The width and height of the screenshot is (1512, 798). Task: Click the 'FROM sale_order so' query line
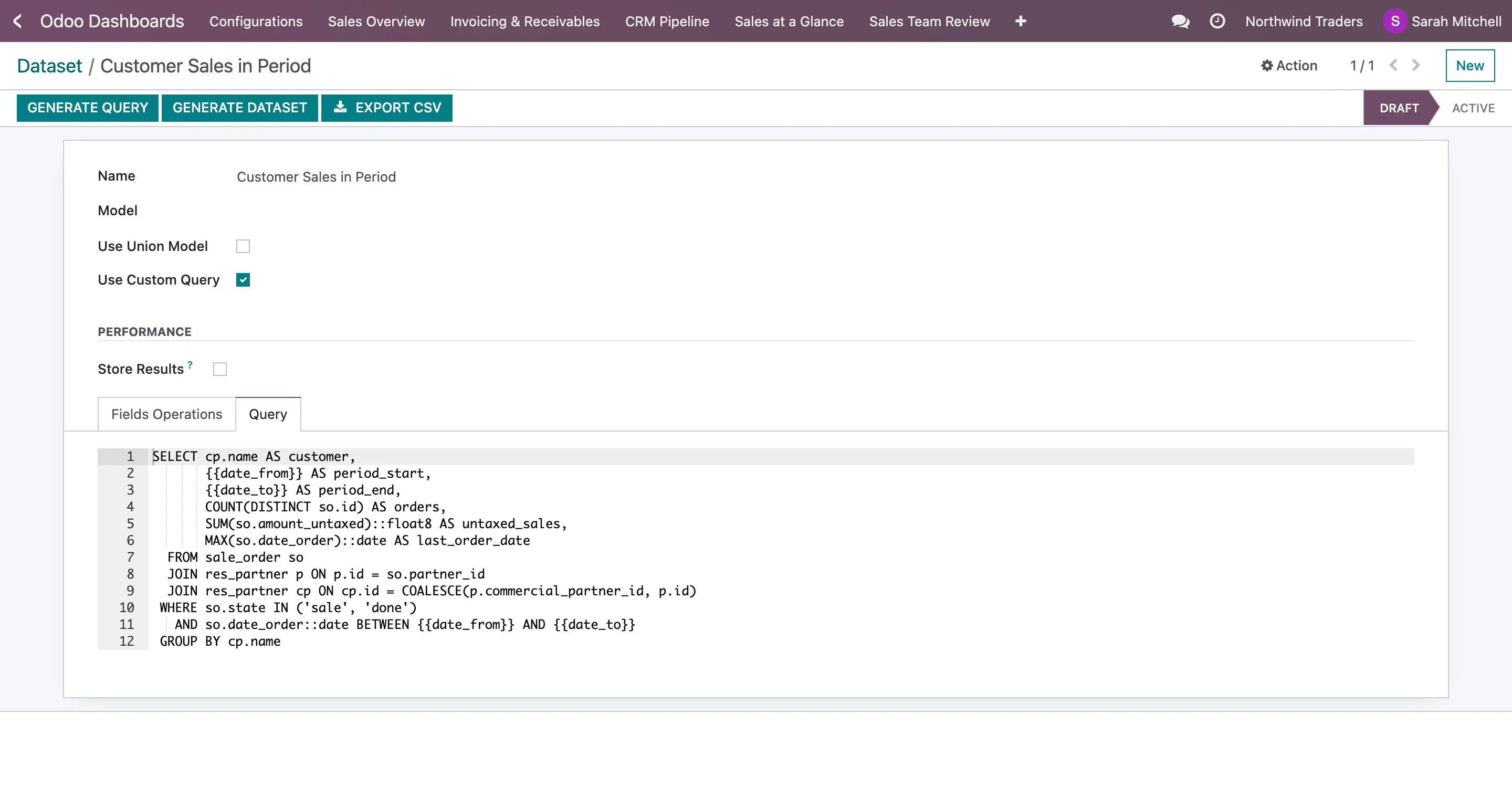[x=235, y=558]
